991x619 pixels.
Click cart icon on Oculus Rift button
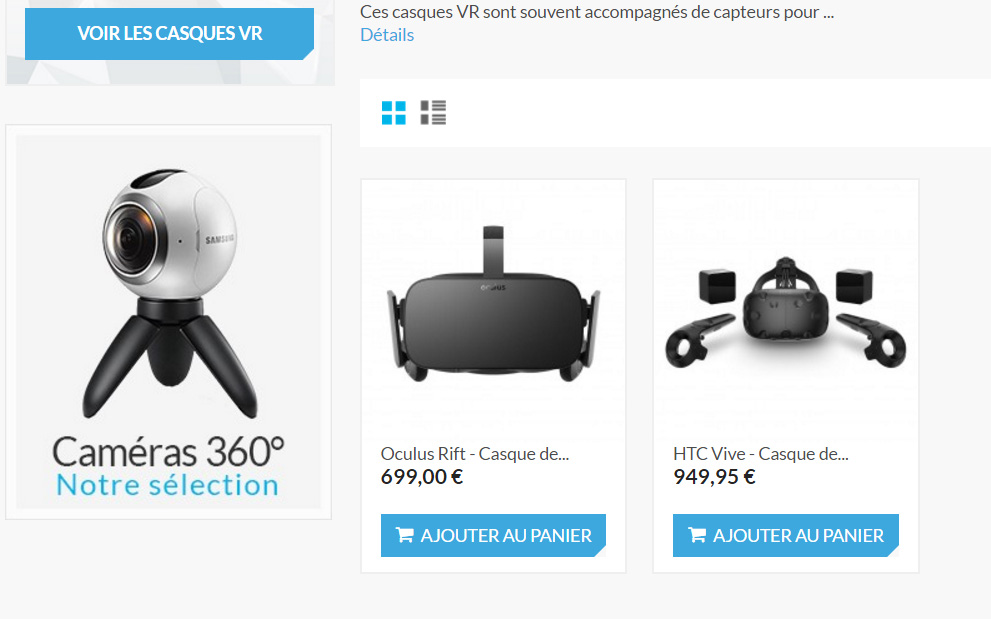pyautogui.click(x=404, y=536)
